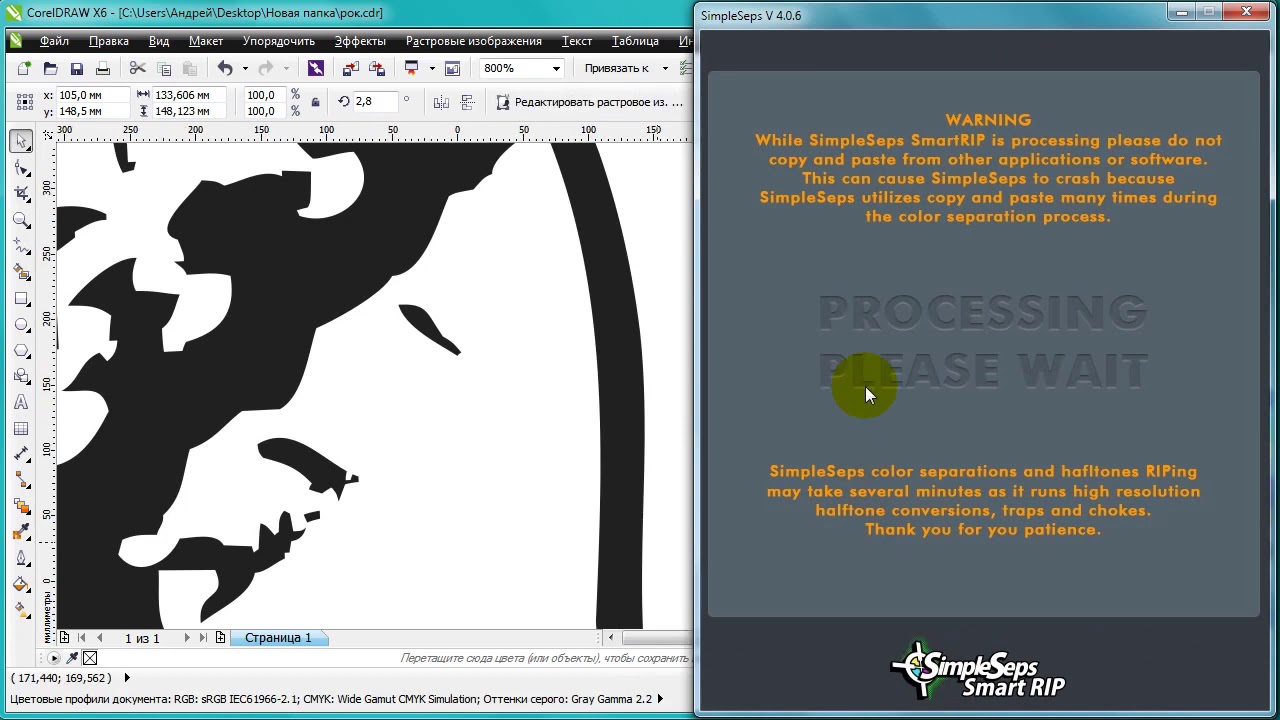Go to the next page arrow

tap(186, 638)
